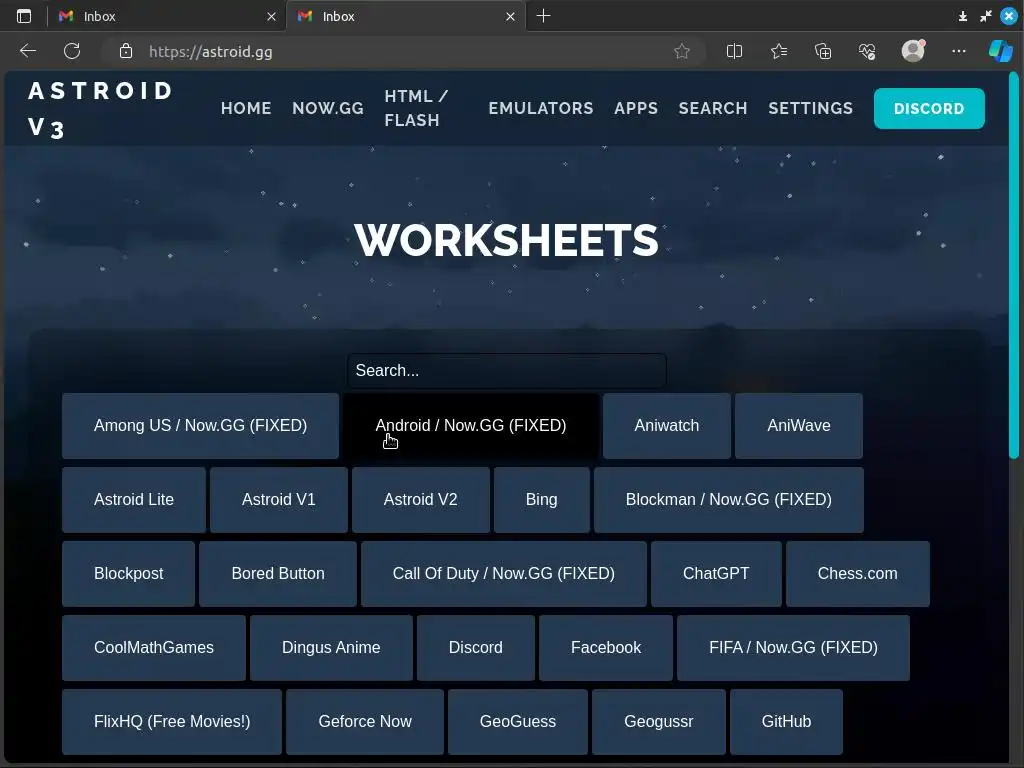This screenshot has height=768, width=1024.
Task: Open the GitHub tile
Action: 786,722
